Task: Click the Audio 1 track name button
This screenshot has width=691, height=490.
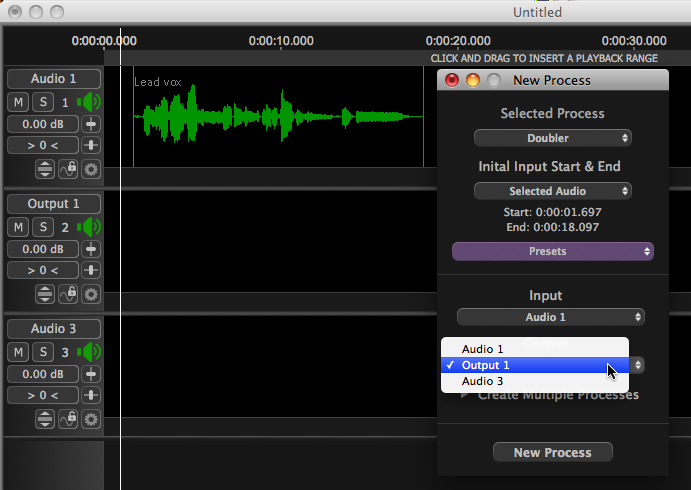Action: (54, 79)
